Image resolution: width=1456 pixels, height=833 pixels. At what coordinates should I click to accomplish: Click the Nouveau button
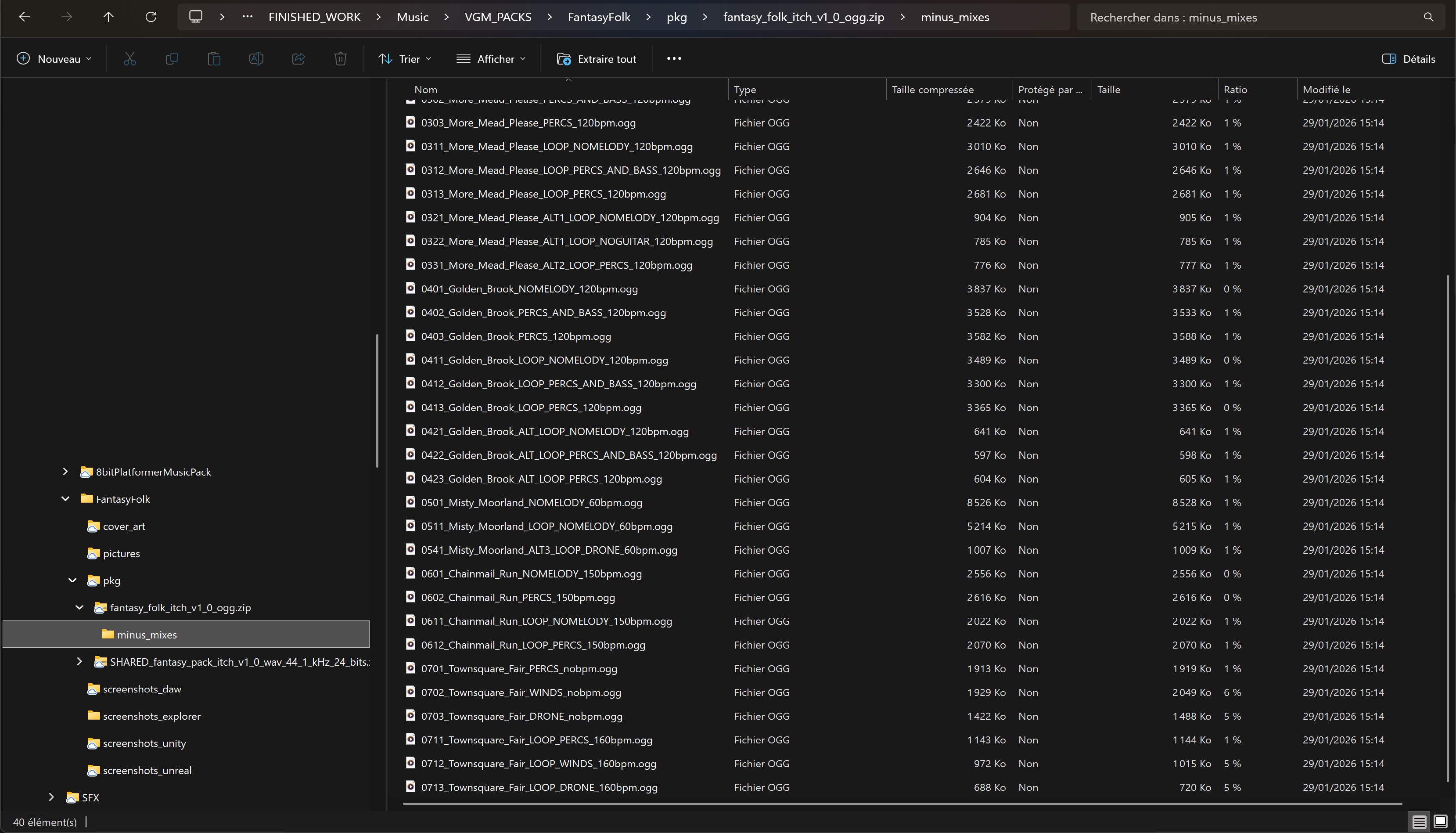pos(54,59)
